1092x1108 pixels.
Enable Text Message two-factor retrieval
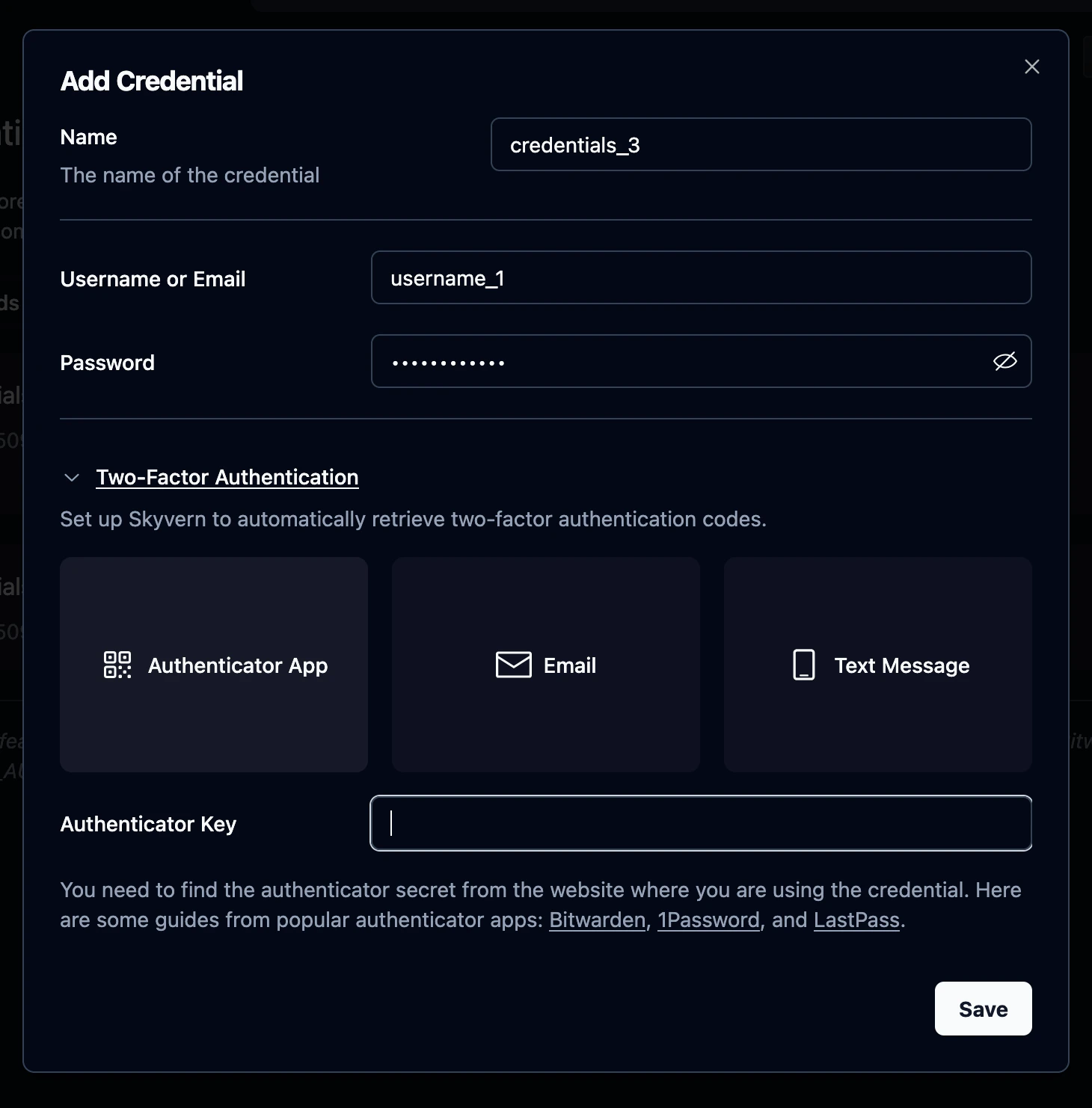[877, 665]
